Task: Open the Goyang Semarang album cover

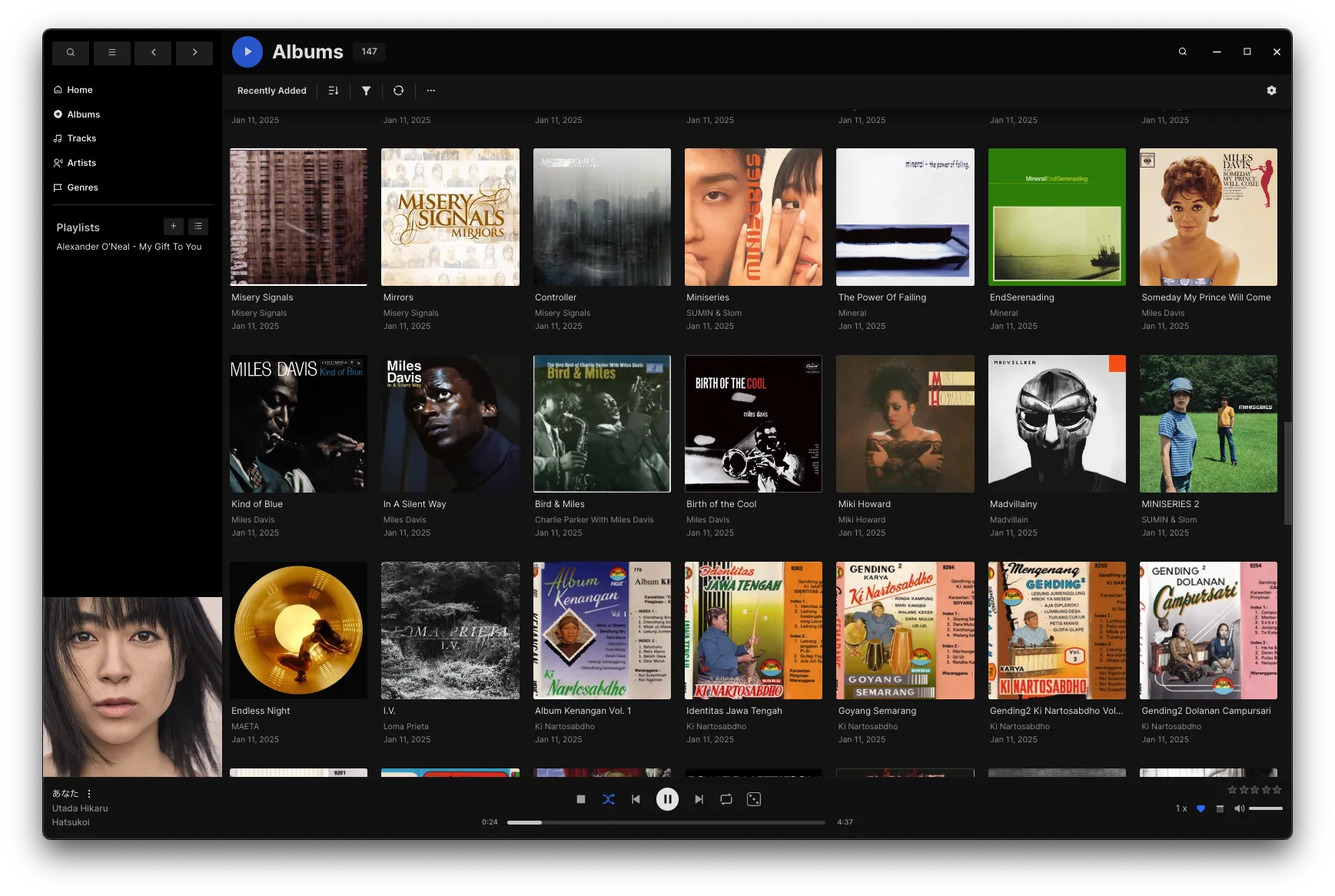Action: point(905,630)
